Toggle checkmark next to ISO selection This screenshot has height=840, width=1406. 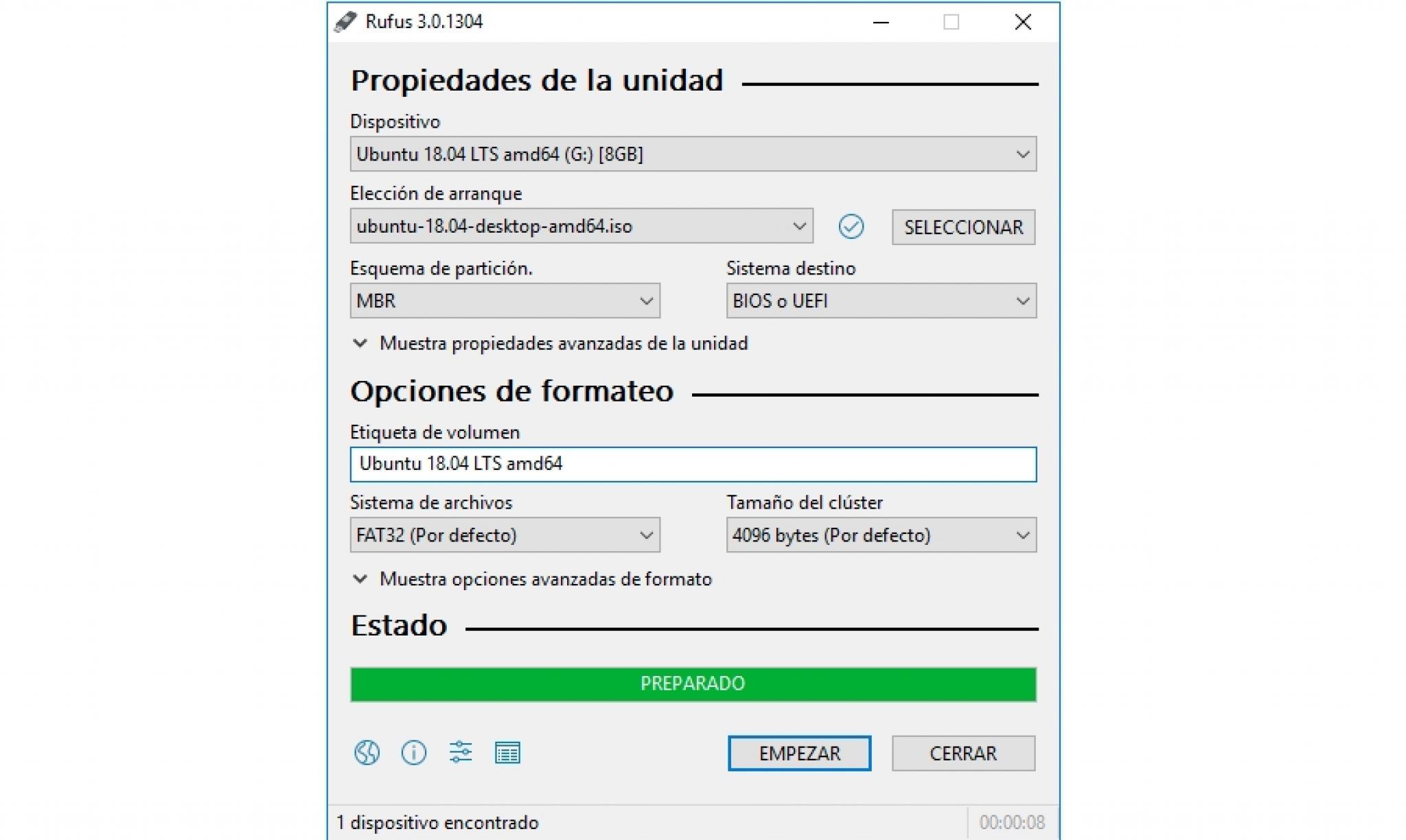click(850, 227)
